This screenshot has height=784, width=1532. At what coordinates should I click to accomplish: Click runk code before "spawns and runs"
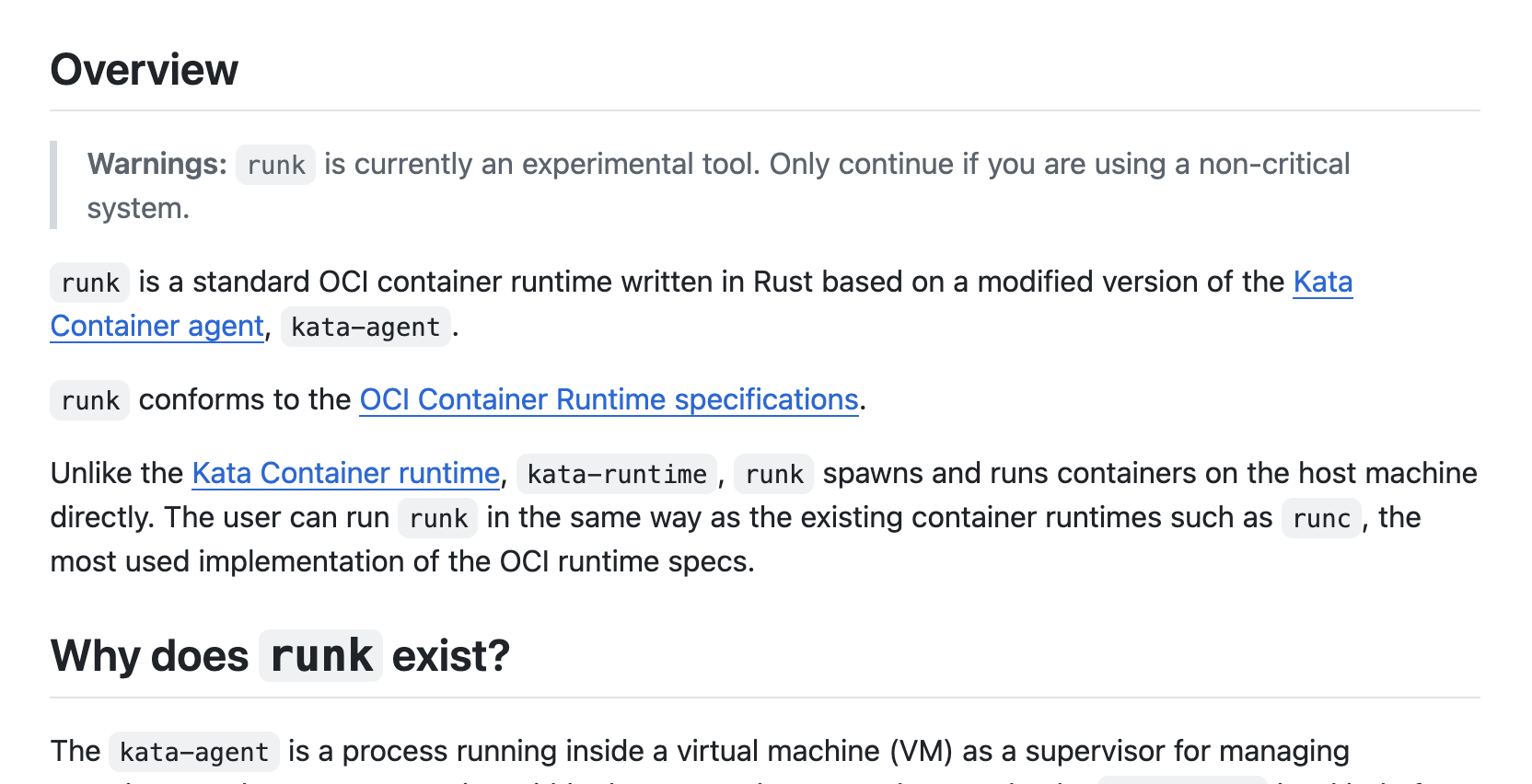[x=773, y=475]
